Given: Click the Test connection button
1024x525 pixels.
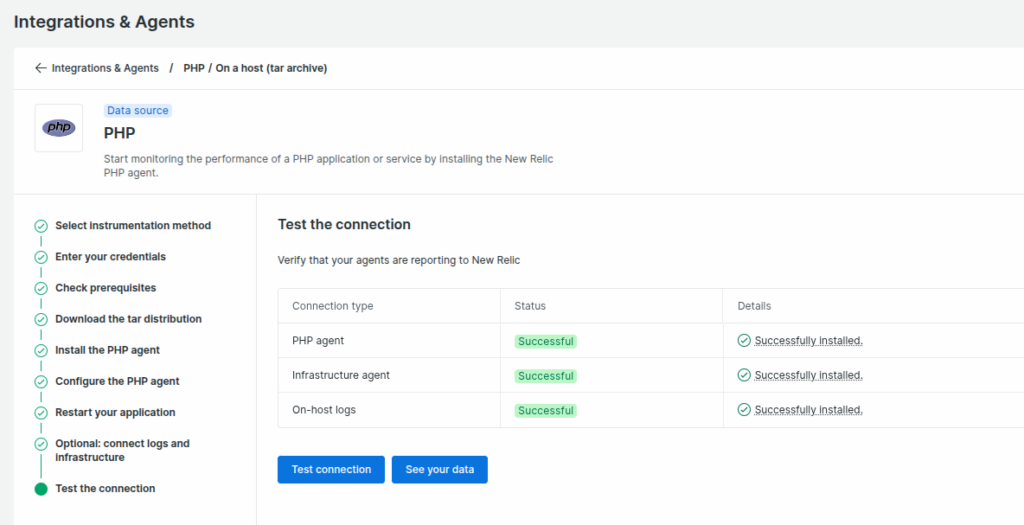Looking at the screenshot, I should coord(331,469).
